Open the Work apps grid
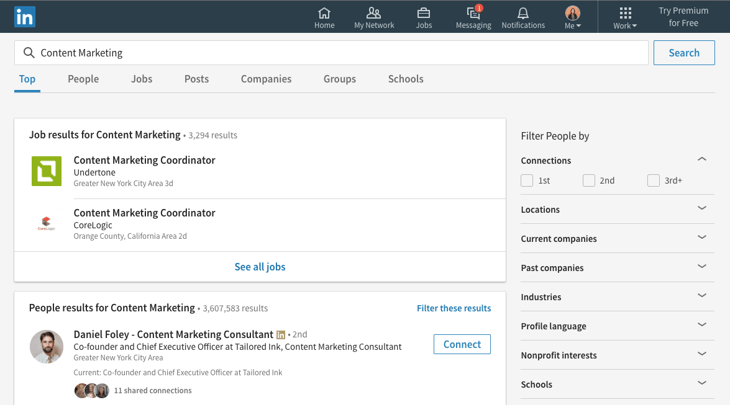Screen dimensions: 730x405 625,14
